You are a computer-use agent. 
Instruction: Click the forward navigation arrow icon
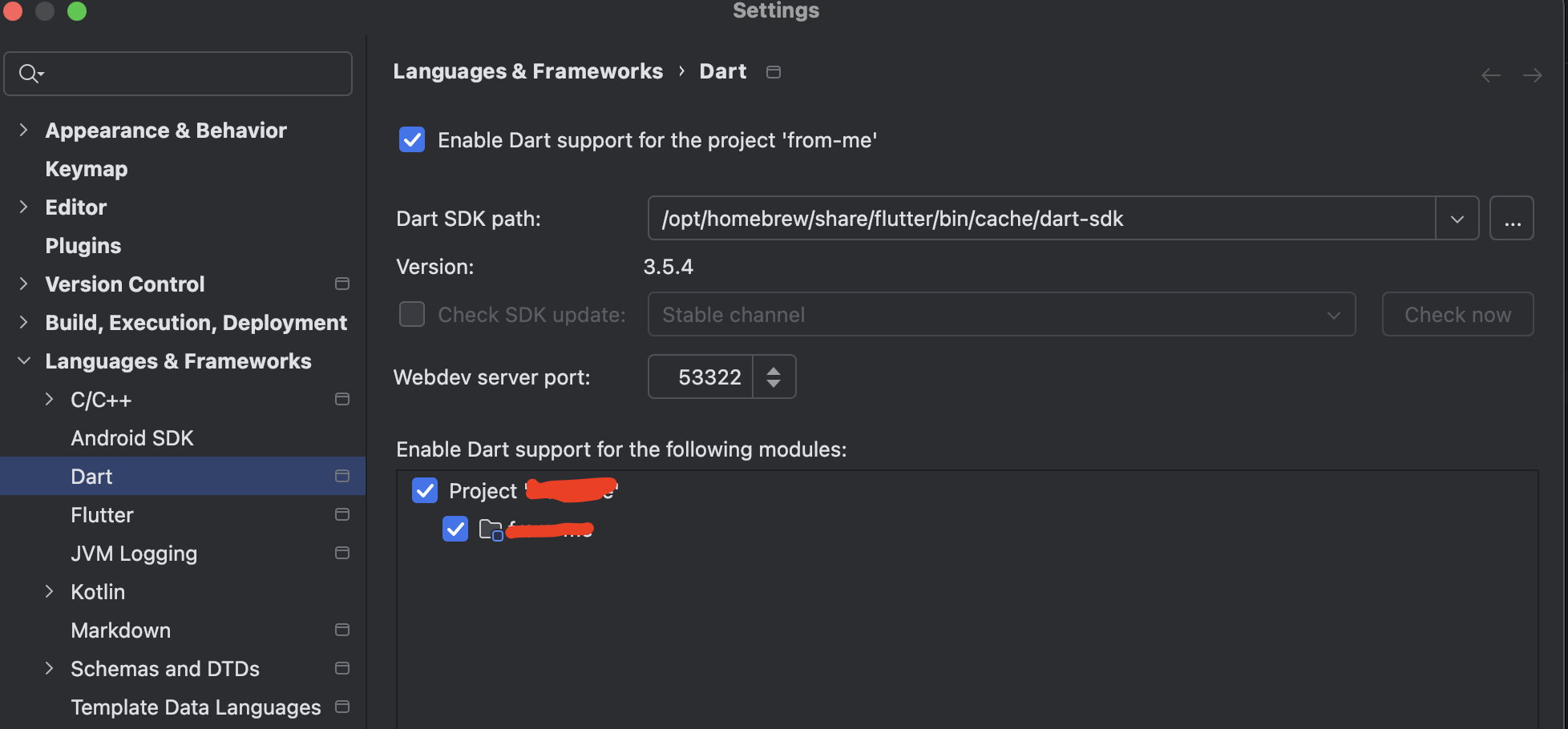pyautogui.click(x=1532, y=75)
